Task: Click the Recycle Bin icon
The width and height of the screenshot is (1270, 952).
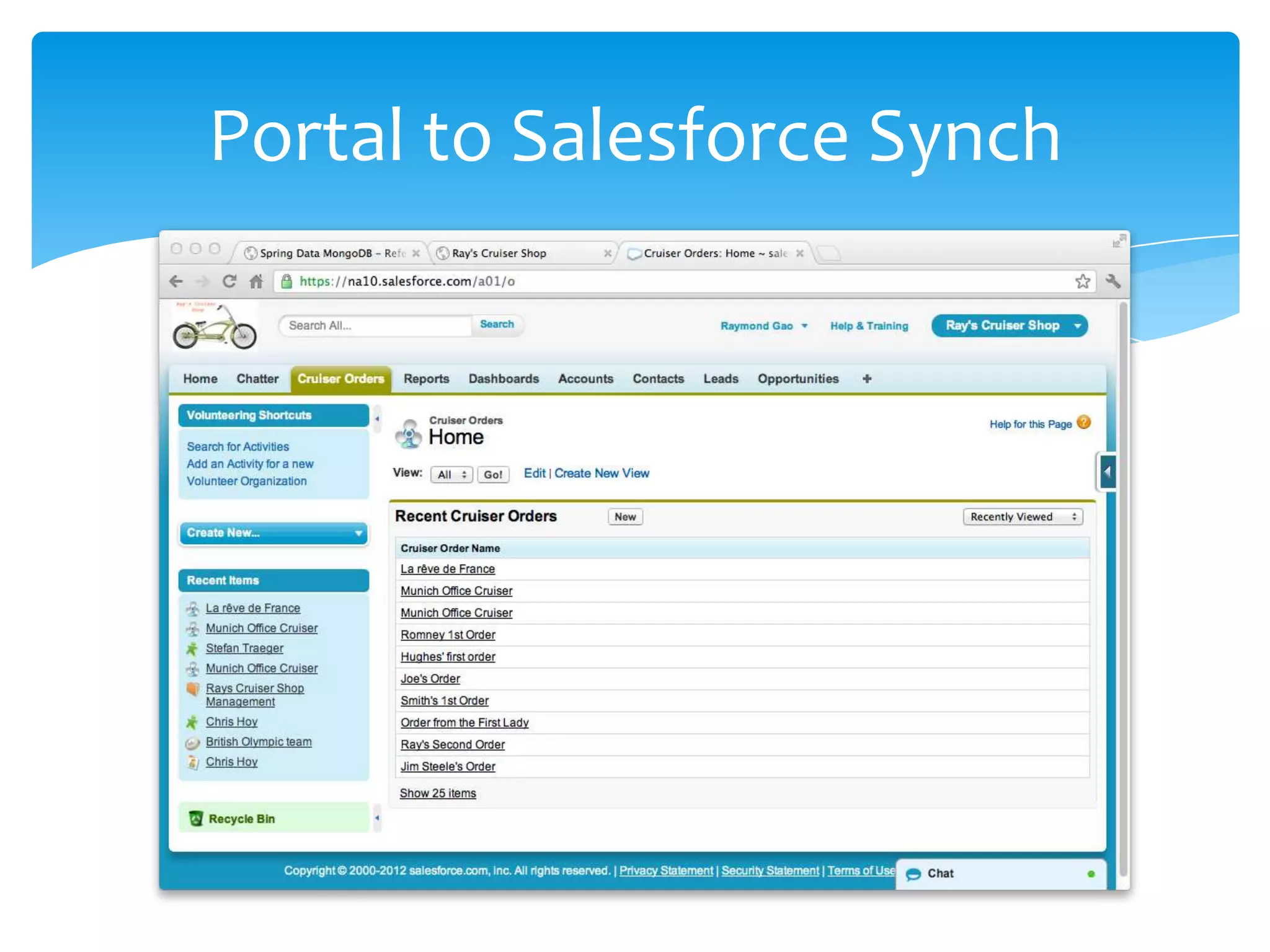Action: (x=196, y=819)
